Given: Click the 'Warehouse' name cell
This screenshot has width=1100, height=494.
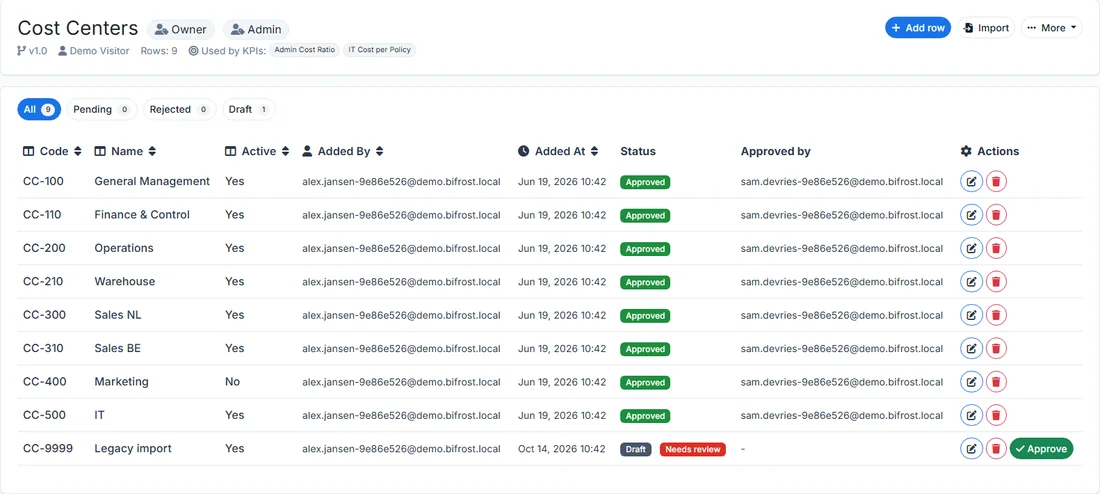Looking at the screenshot, I should [125, 281].
